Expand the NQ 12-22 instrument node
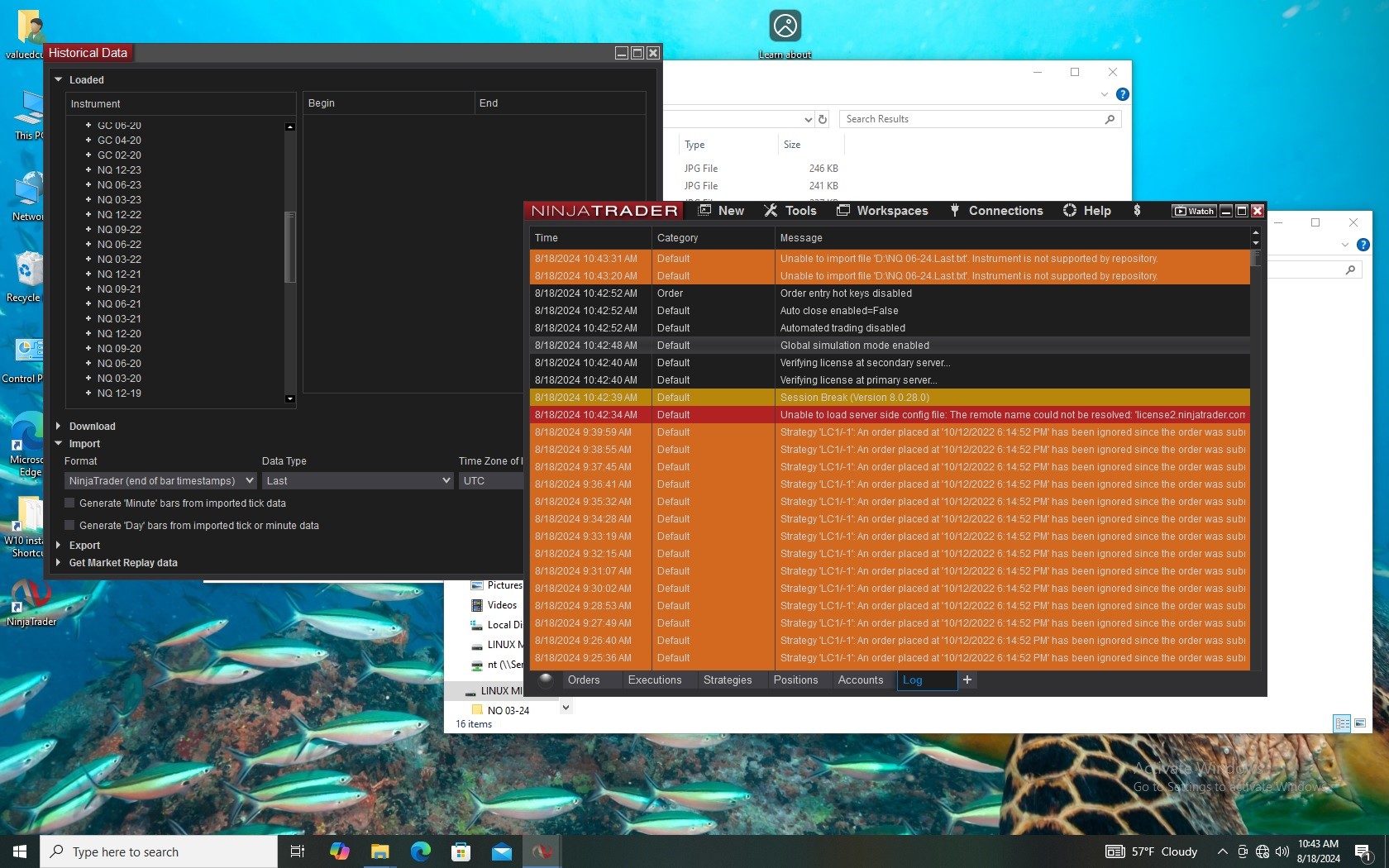Screen dimensions: 1389x868 pyautogui.click(x=88, y=215)
